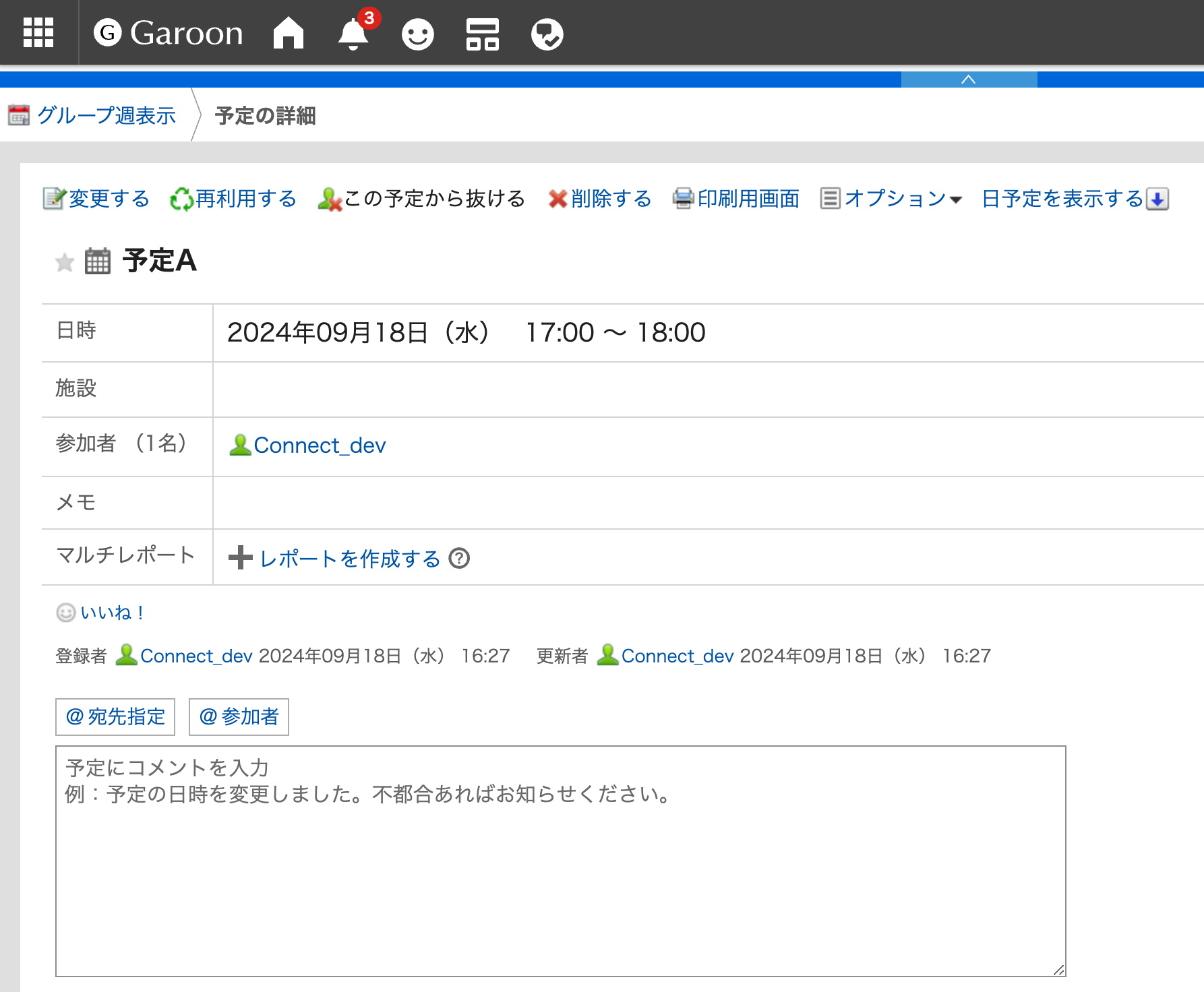Click the printer icon by 印刷用画面
1204x992 pixels.
click(x=684, y=199)
